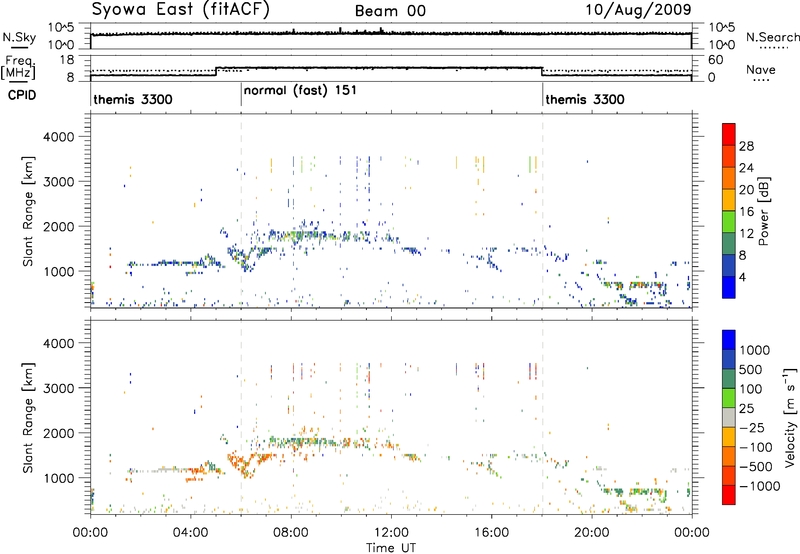The width and height of the screenshot is (800, 554).
Task: Click the 4 label on Power colorbar
Action: coord(742,278)
